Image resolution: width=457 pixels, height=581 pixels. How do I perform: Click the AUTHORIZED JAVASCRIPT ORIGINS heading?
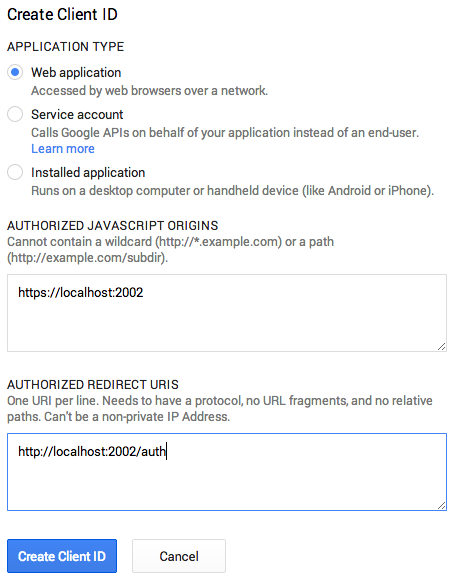pyautogui.click(x=113, y=226)
